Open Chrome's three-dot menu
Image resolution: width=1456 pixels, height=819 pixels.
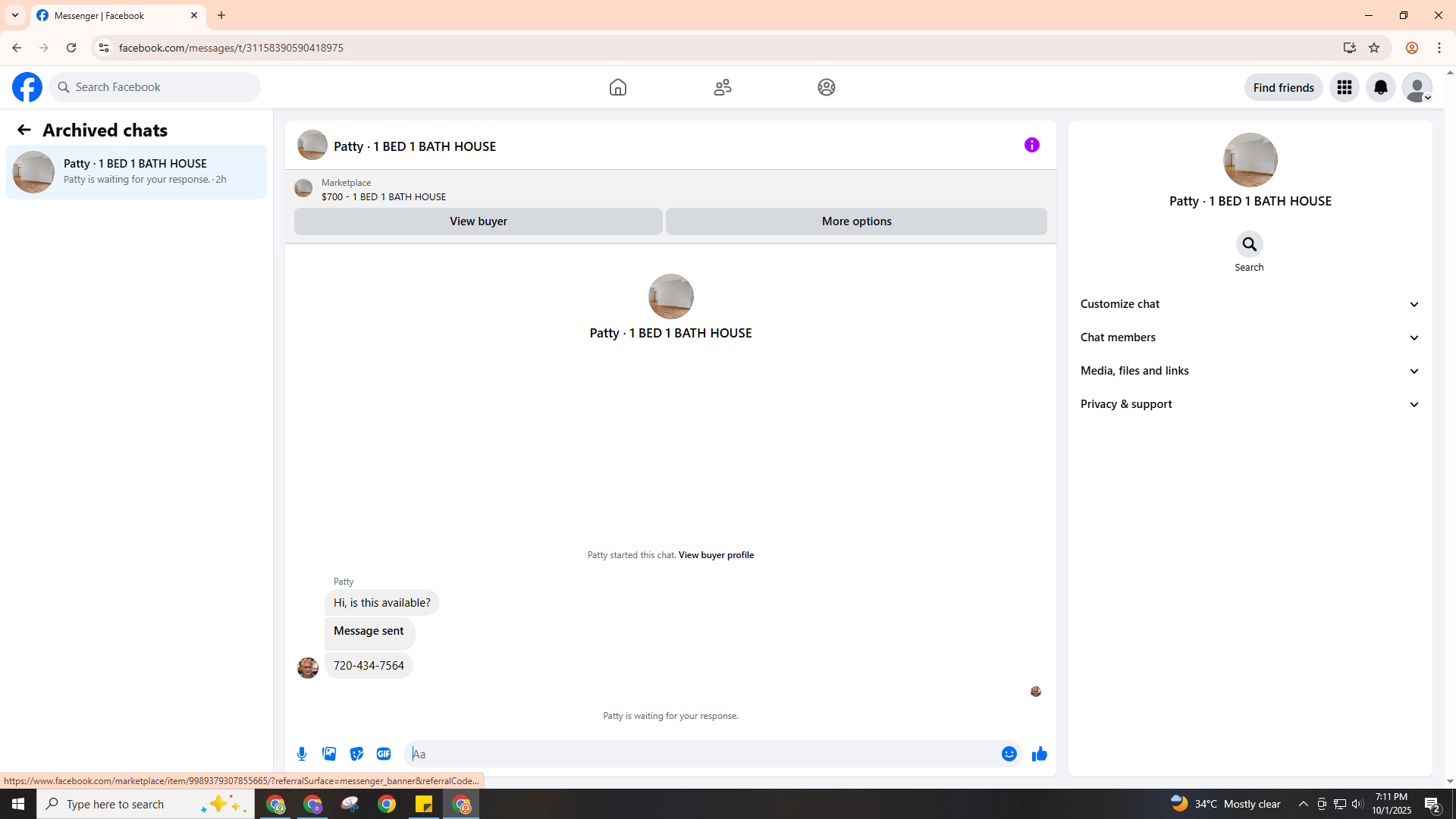tap(1439, 48)
